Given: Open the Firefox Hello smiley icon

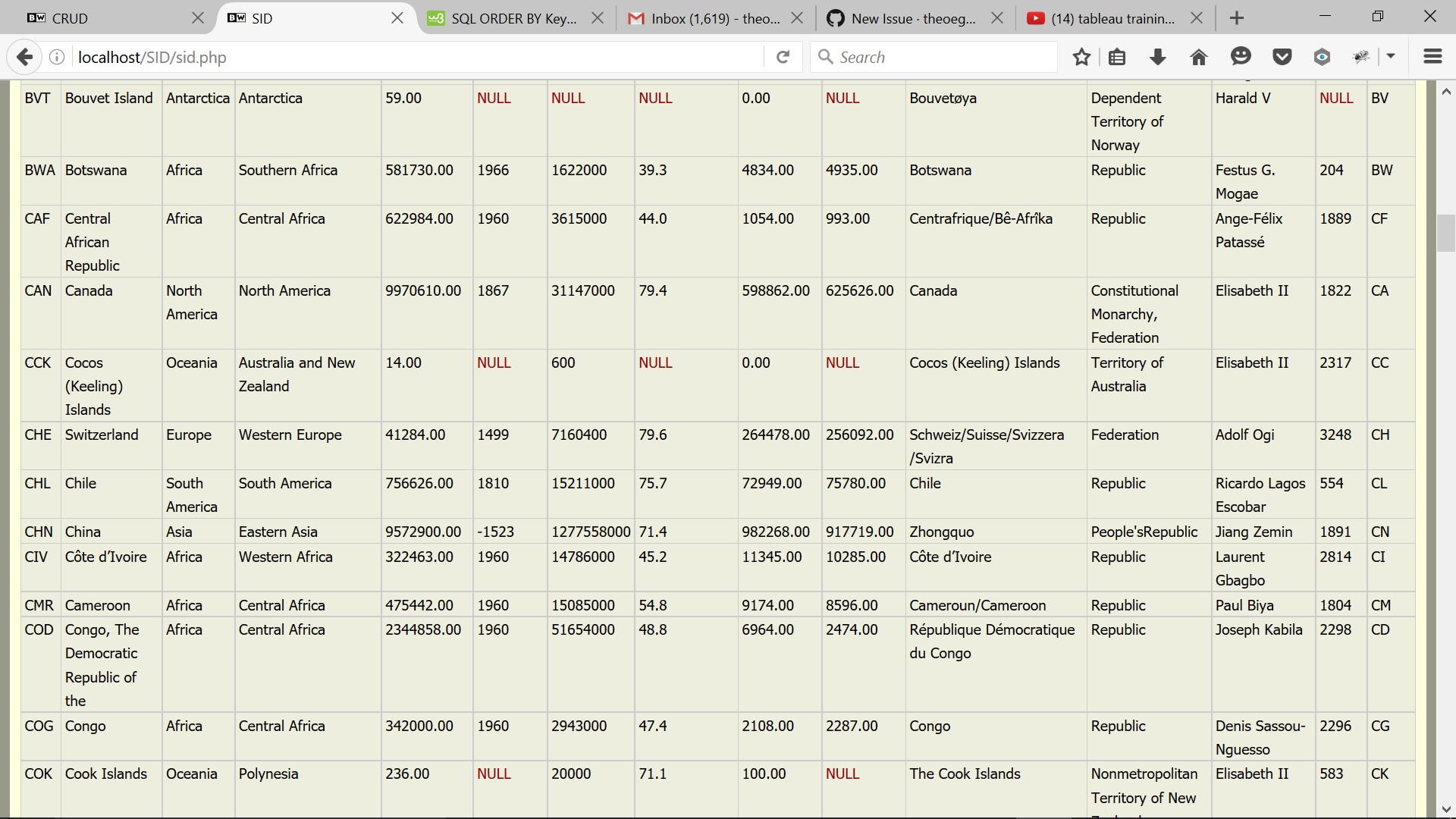Looking at the screenshot, I should tap(1241, 57).
